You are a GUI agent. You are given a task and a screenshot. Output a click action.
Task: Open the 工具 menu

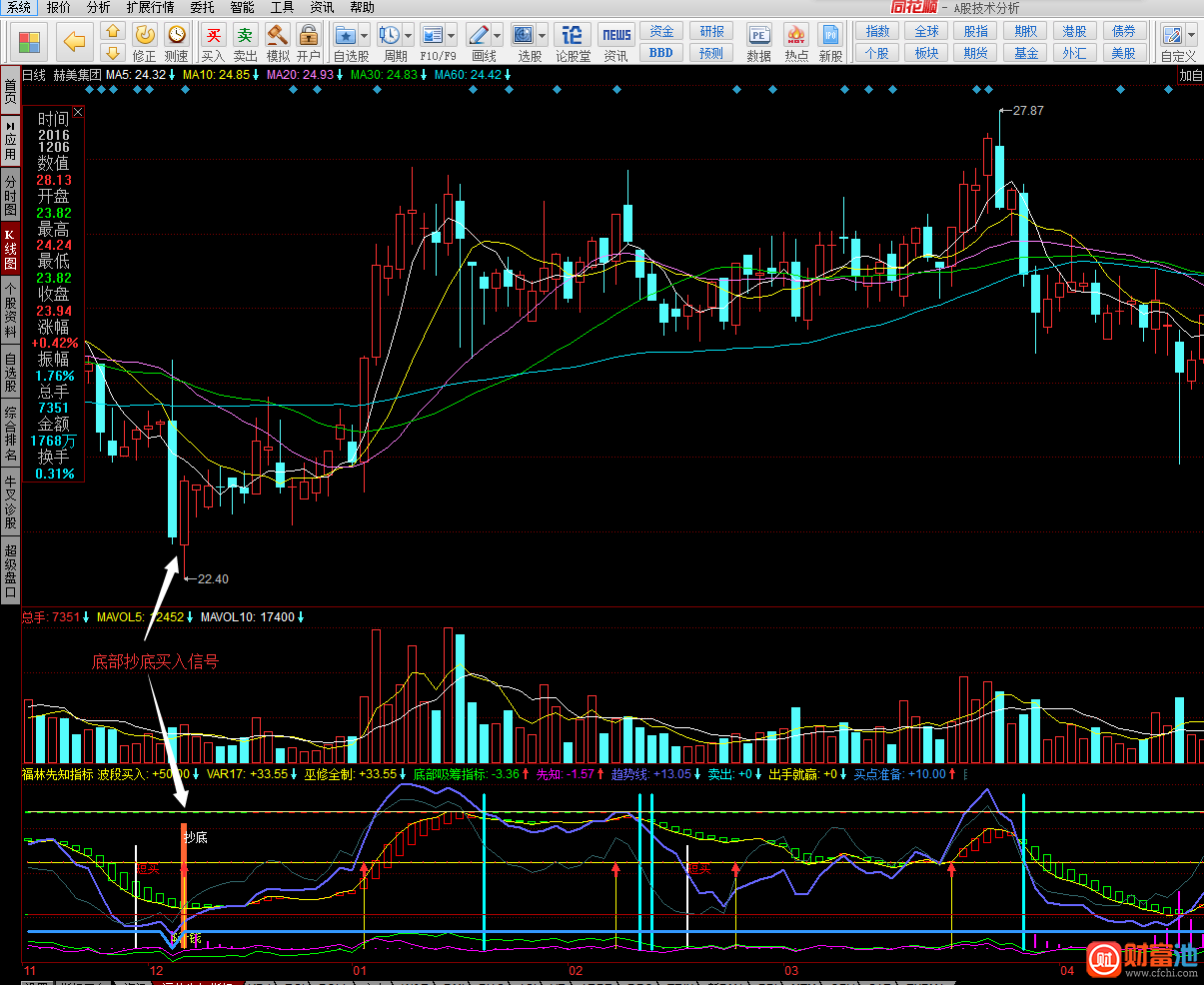[283, 7]
